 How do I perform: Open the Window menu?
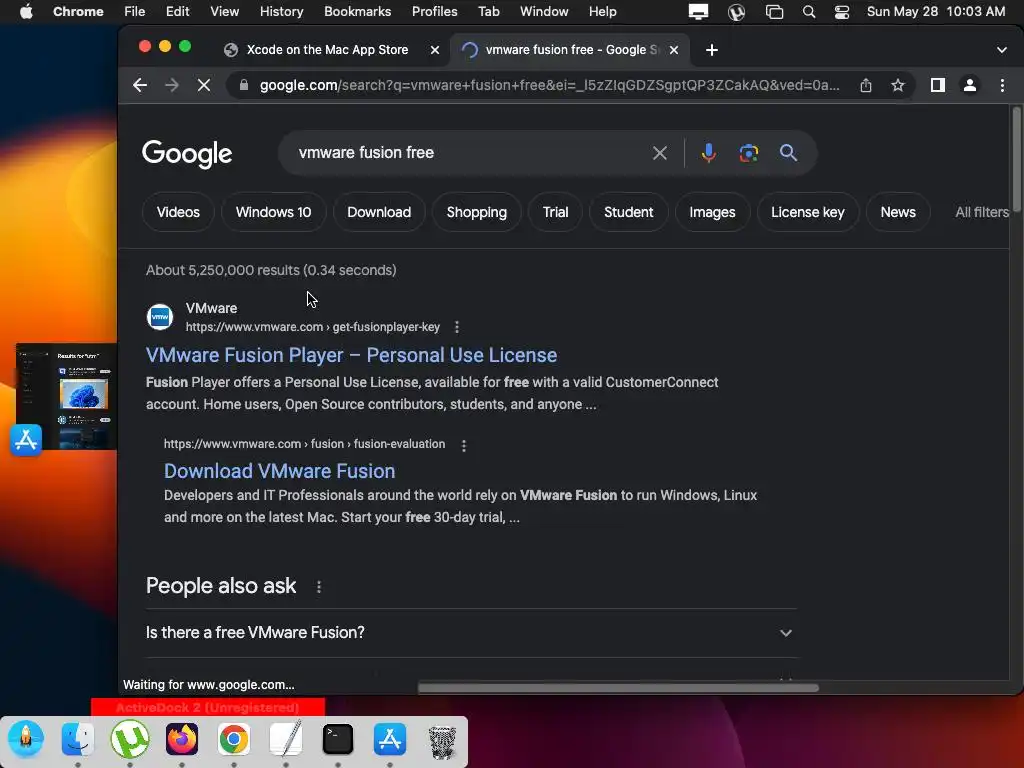click(x=544, y=12)
